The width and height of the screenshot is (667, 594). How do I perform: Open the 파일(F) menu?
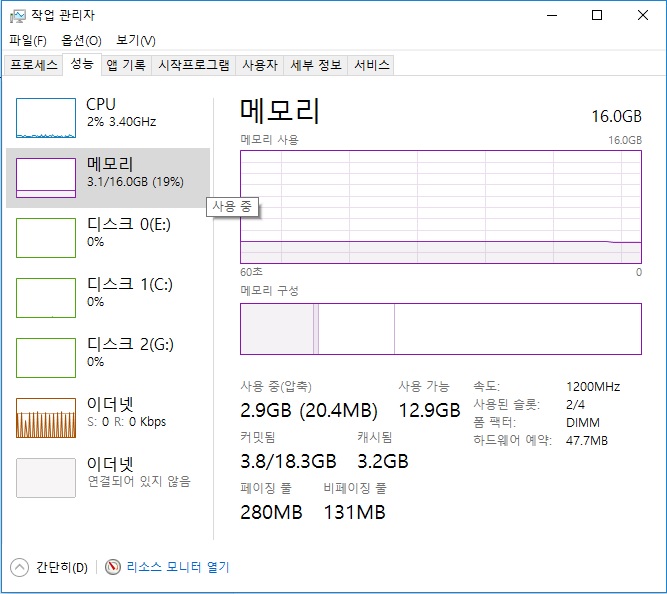tap(28, 41)
